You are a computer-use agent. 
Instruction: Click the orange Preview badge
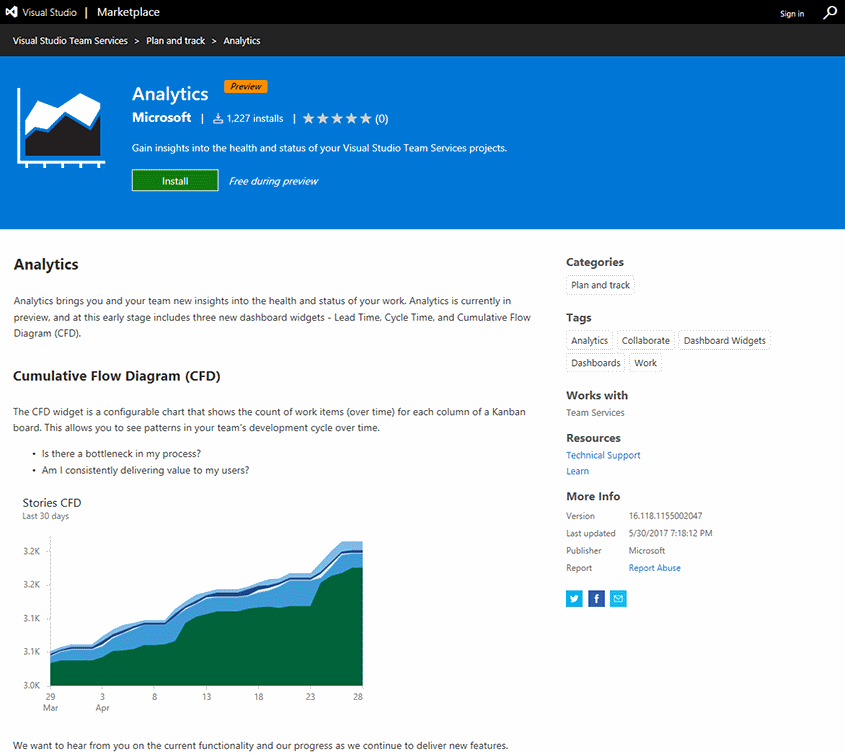coord(246,86)
